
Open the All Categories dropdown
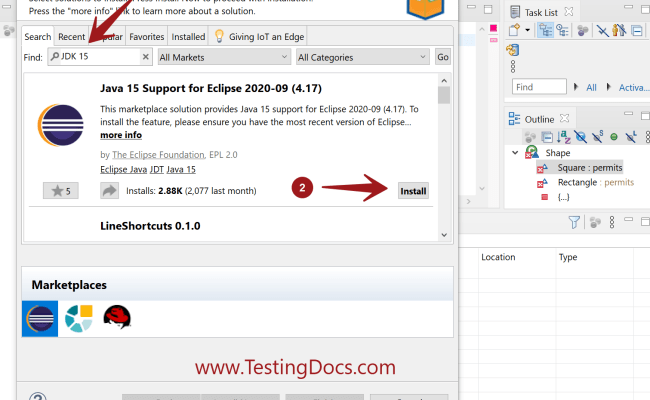pos(362,57)
